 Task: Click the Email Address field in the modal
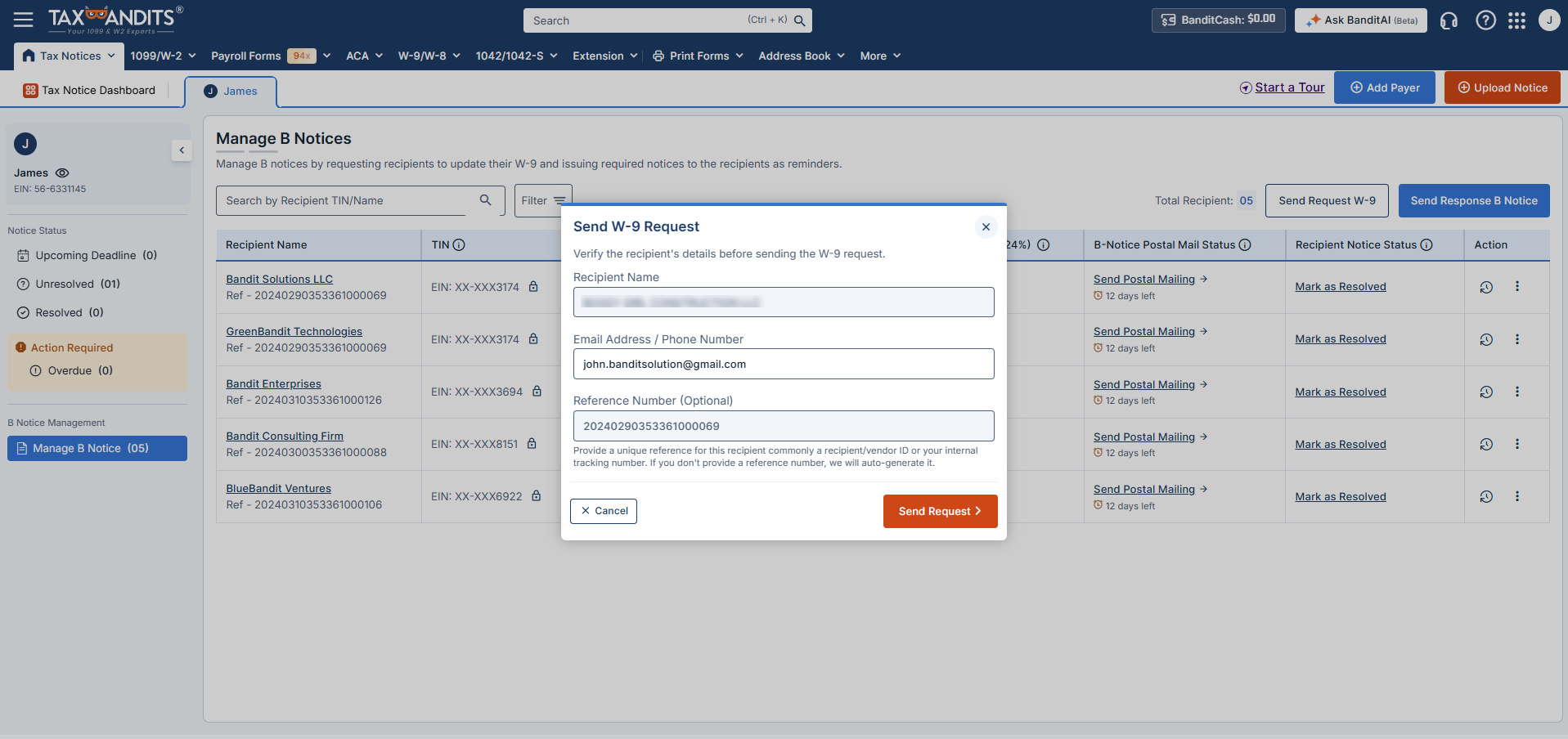click(783, 364)
